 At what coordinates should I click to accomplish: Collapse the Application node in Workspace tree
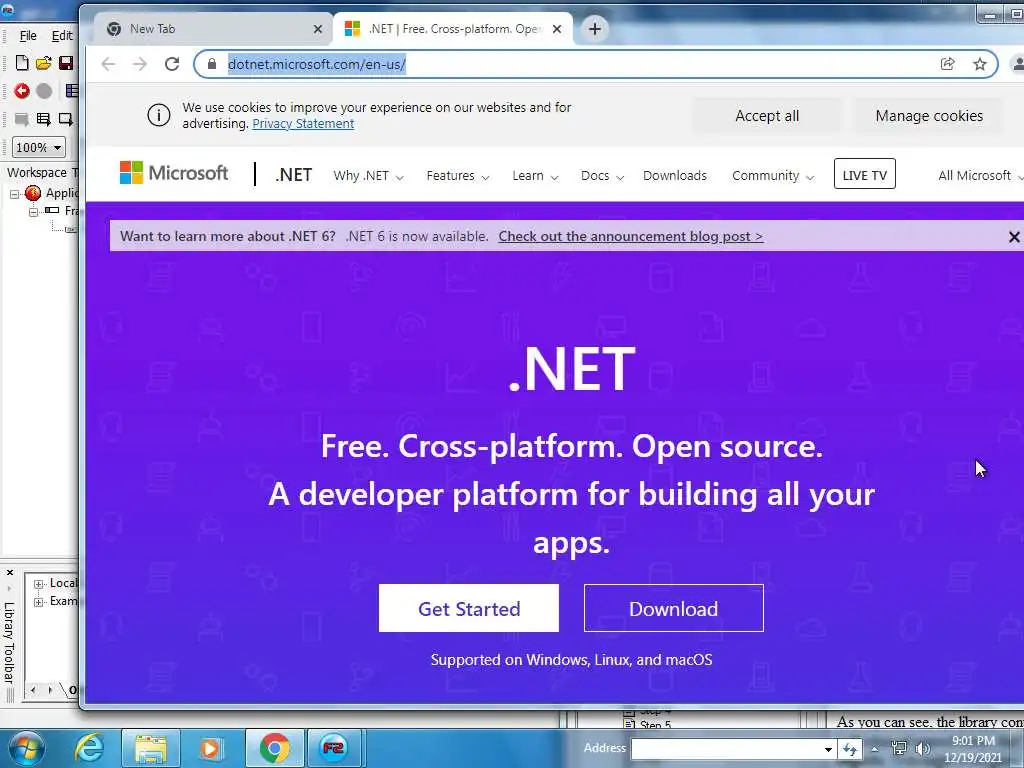(x=14, y=194)
